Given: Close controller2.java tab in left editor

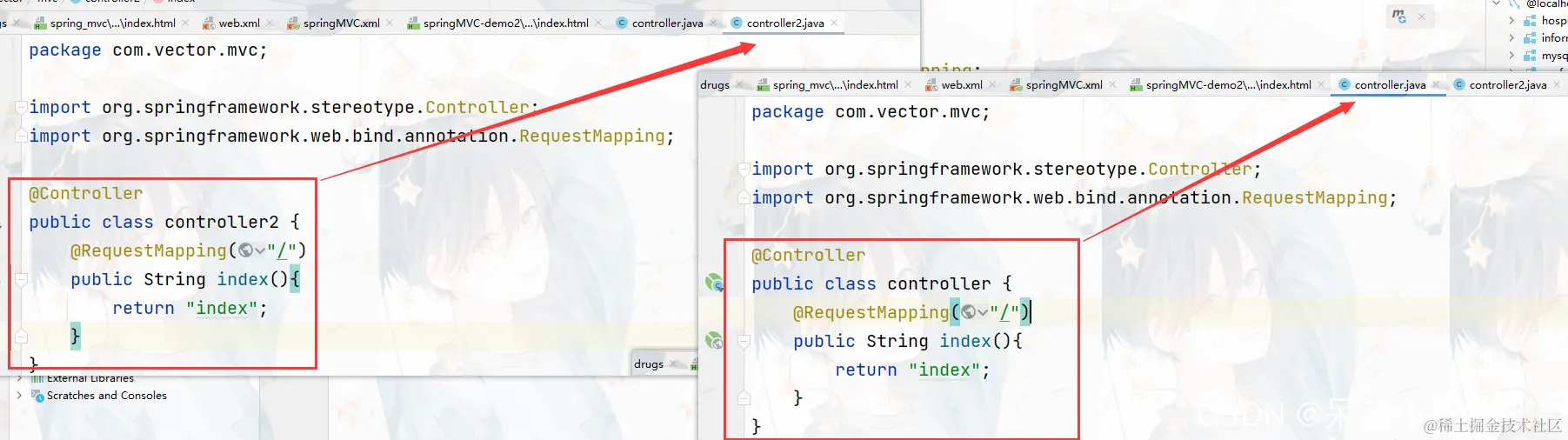Looking at the screenshot, I should pos(834,23).
